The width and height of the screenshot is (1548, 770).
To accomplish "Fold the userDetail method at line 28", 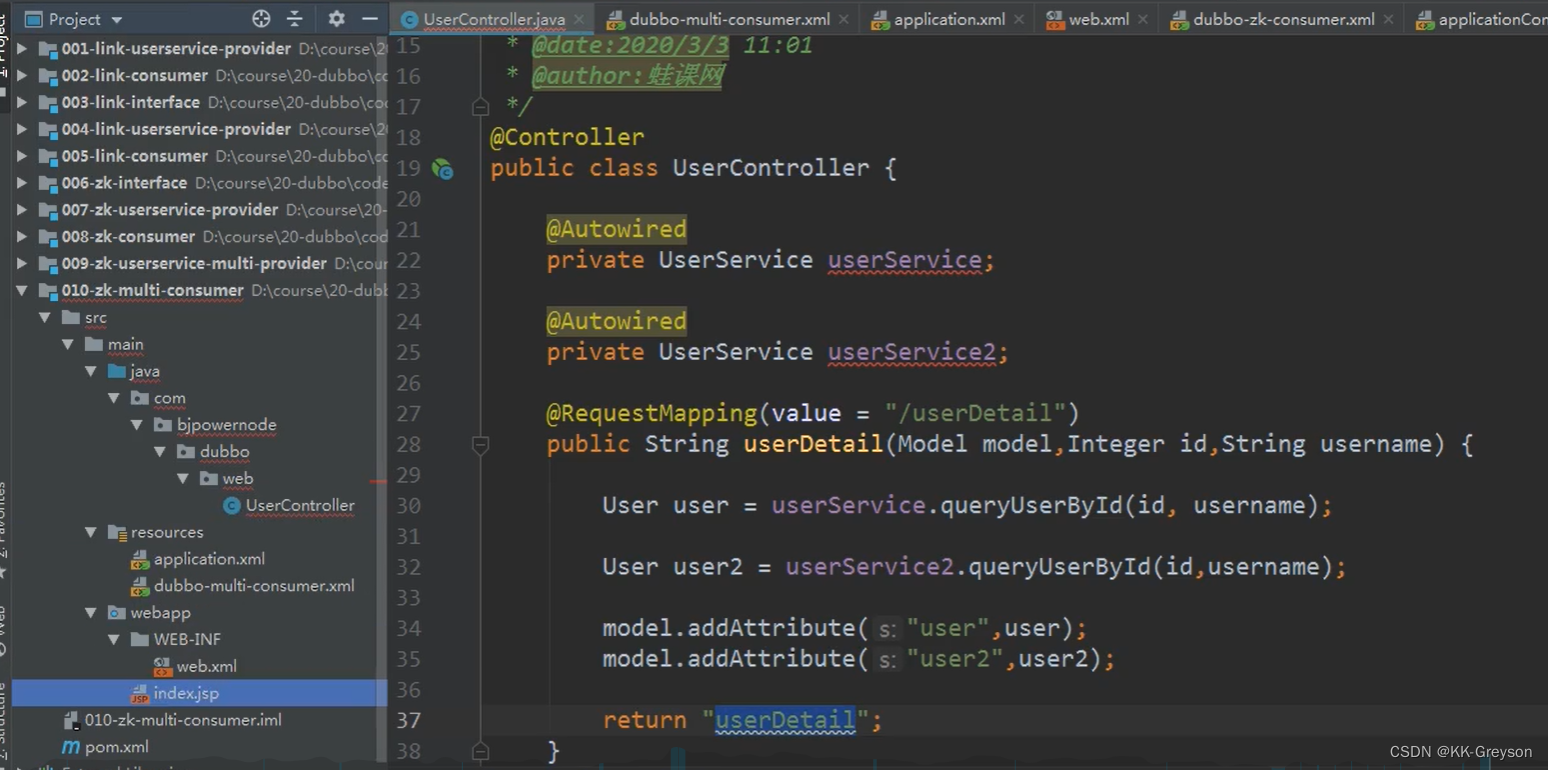I will pyautogui.click(x=480, y=445).
